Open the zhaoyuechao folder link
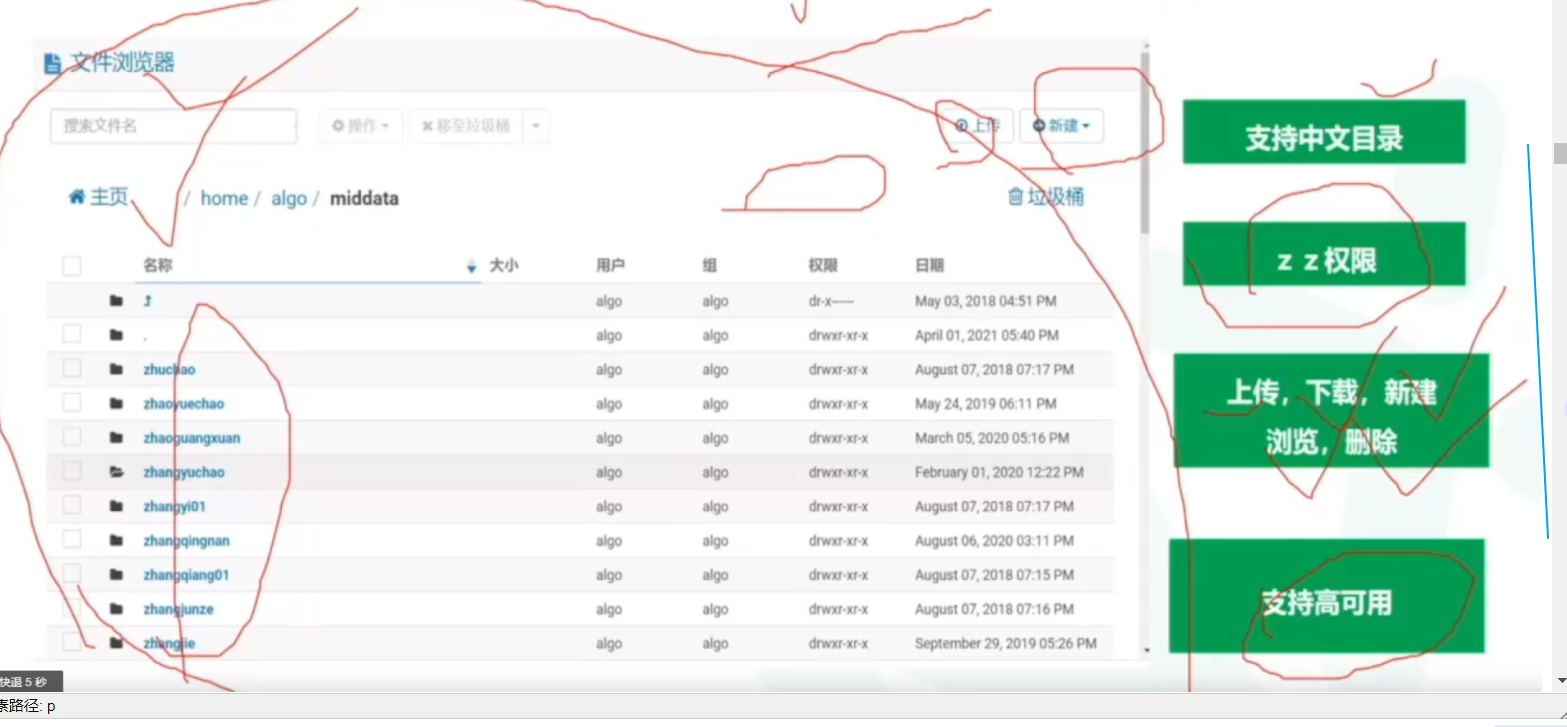 click(184, 404)
